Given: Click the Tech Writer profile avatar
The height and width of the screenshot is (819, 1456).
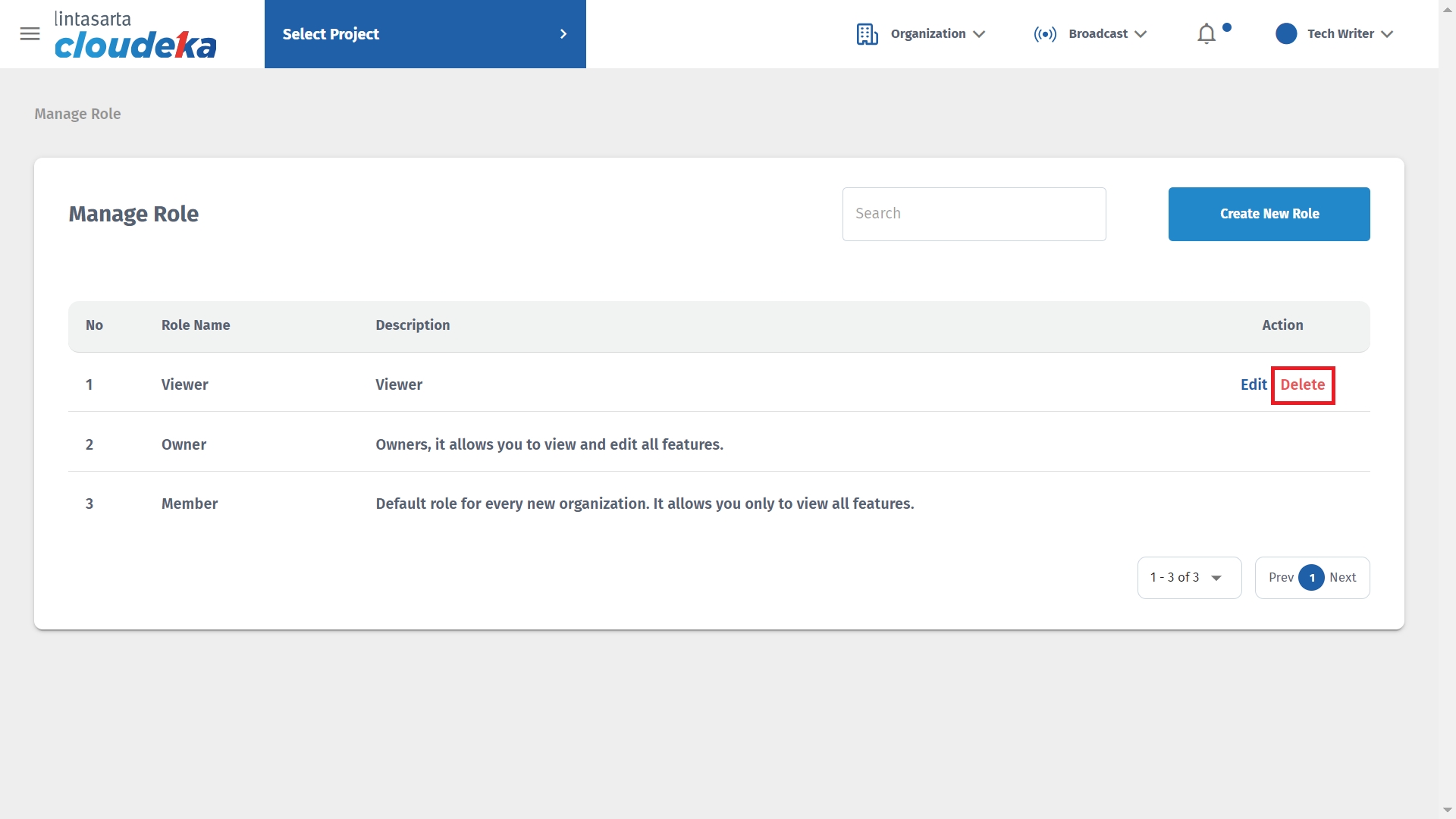Looking at the screenshot, I should click(x=1286, y=34).
